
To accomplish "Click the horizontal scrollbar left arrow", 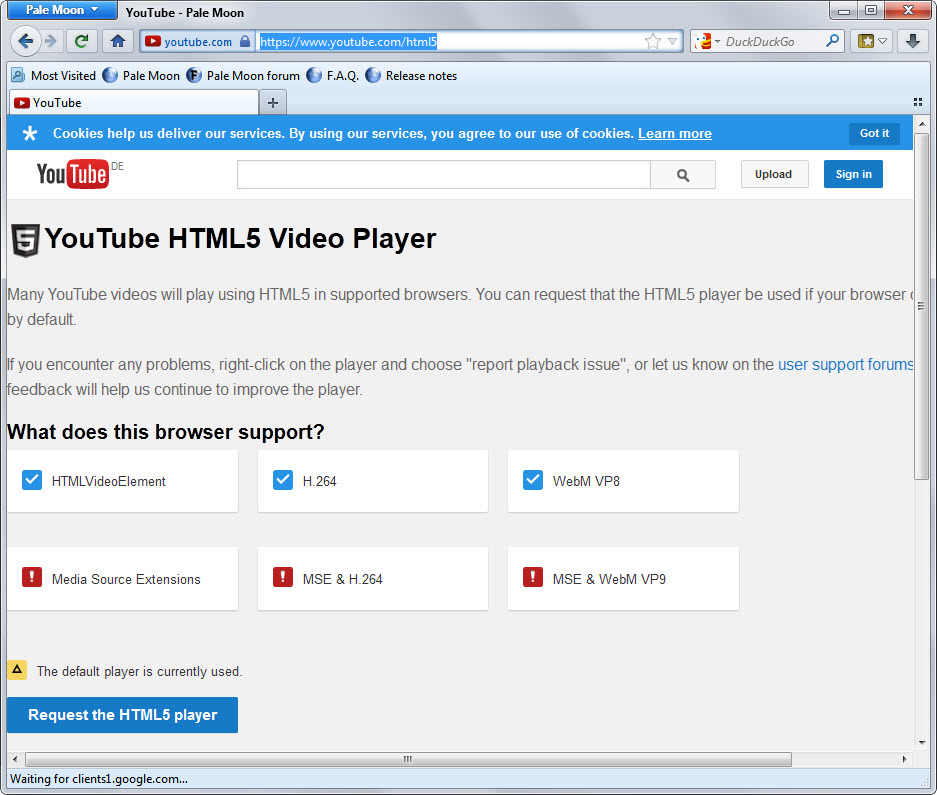I will click(15, 759).
